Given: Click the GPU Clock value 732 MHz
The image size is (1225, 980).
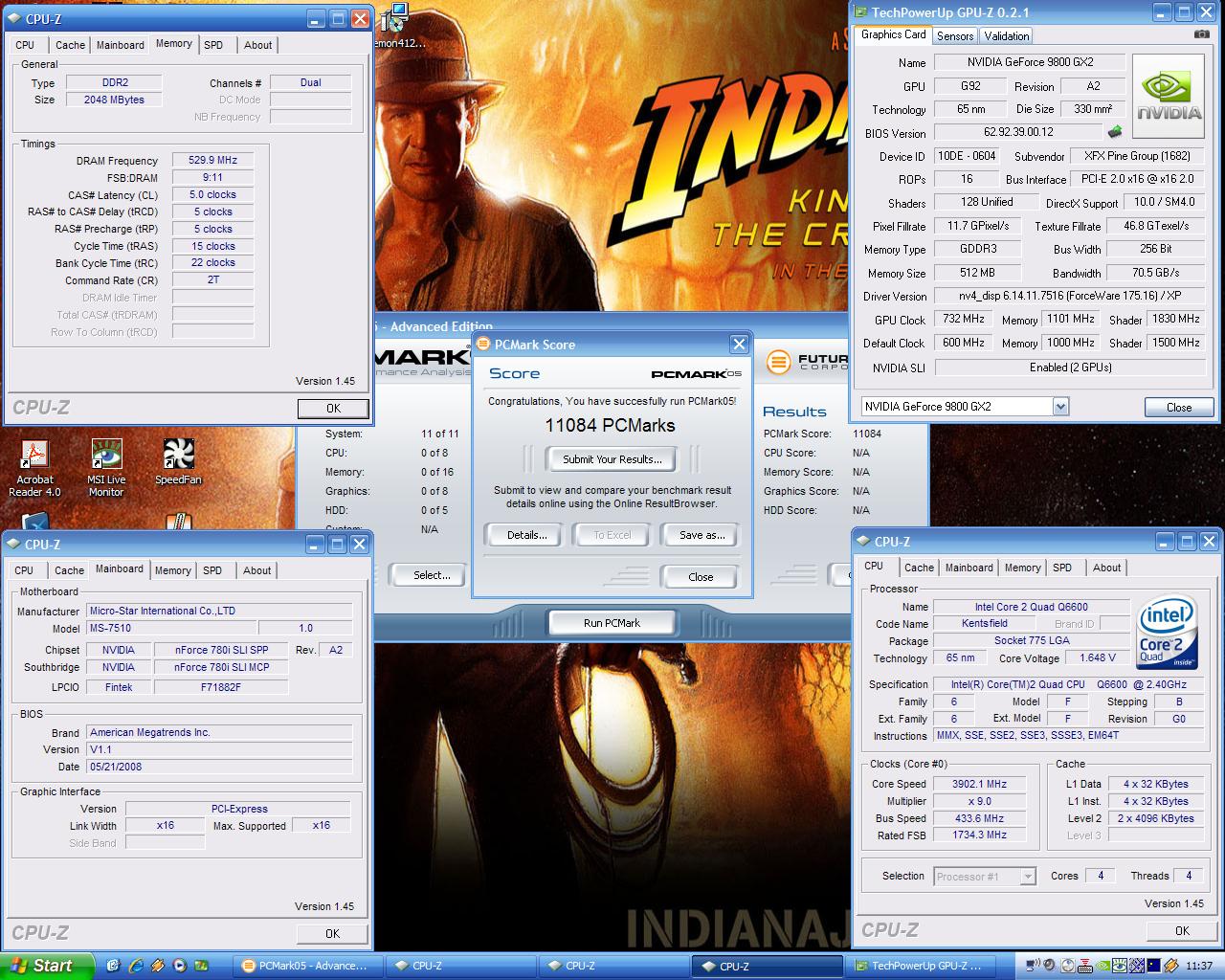Looking at the screenshot, I should pyautogui.click(x=963, y=320).
